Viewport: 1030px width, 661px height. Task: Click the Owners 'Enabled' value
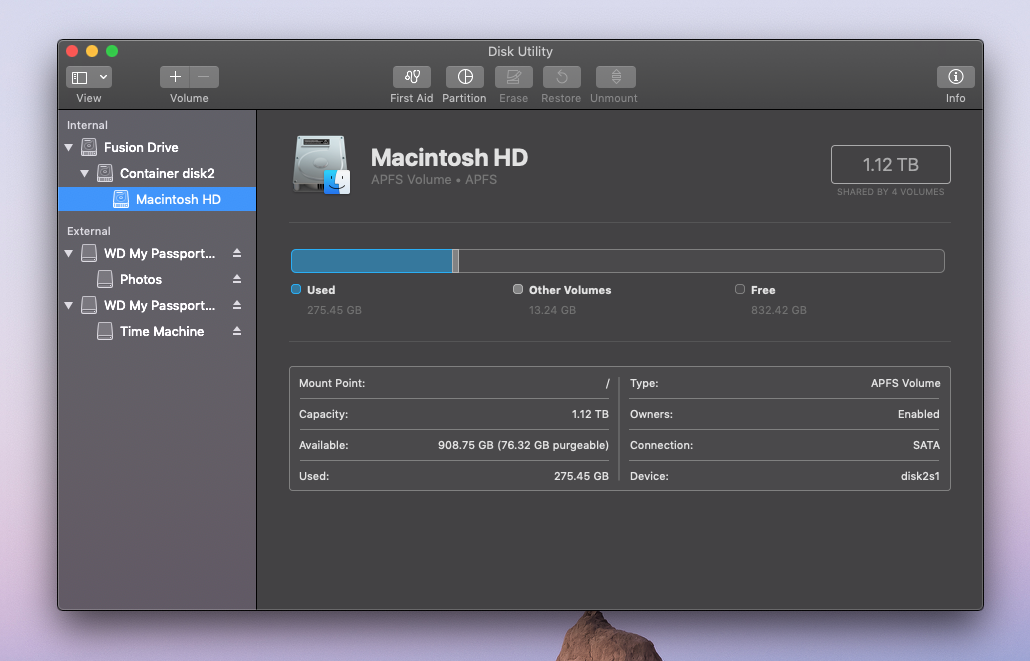coord(918,414)
